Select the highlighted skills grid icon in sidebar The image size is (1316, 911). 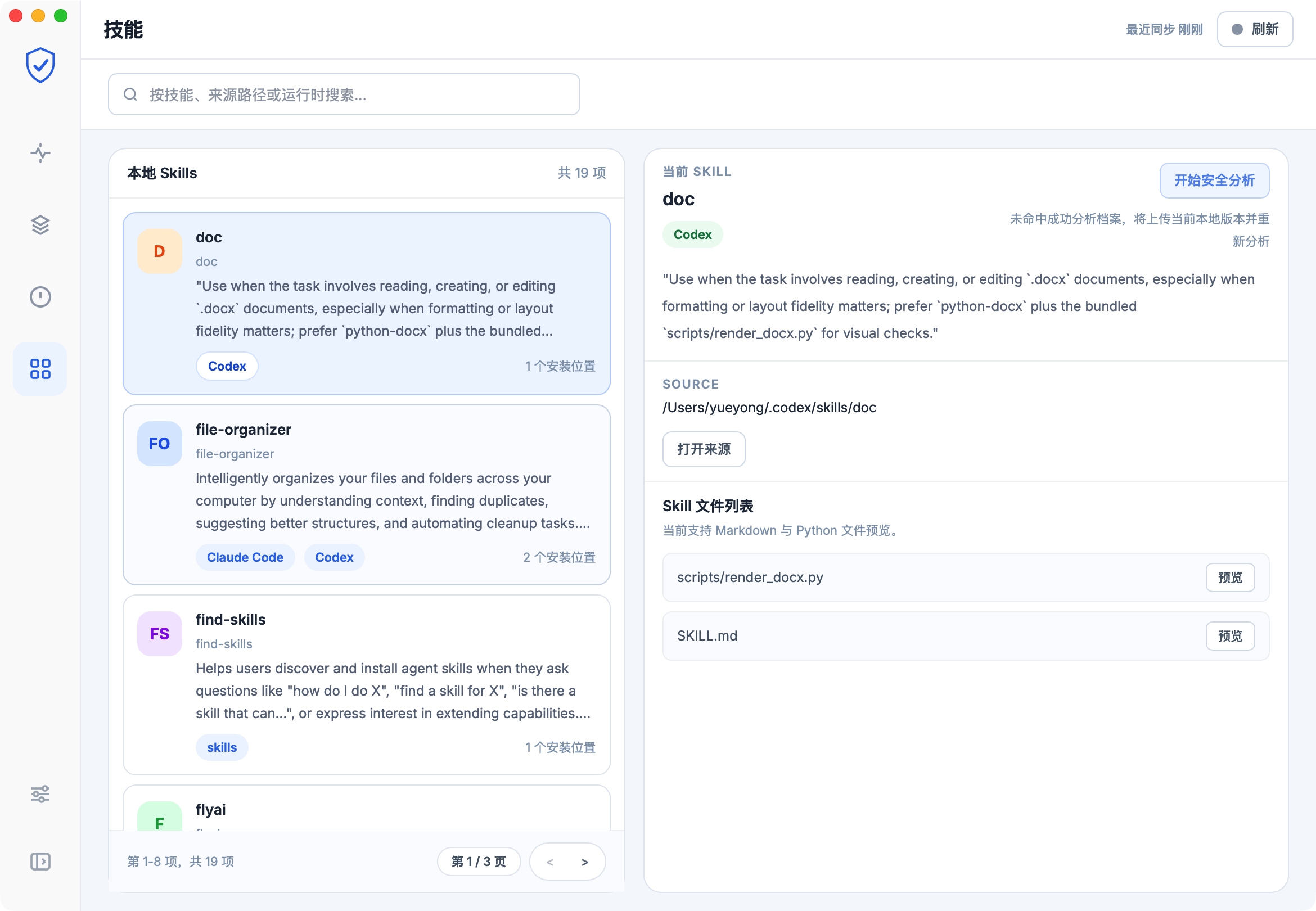point(39,369)
